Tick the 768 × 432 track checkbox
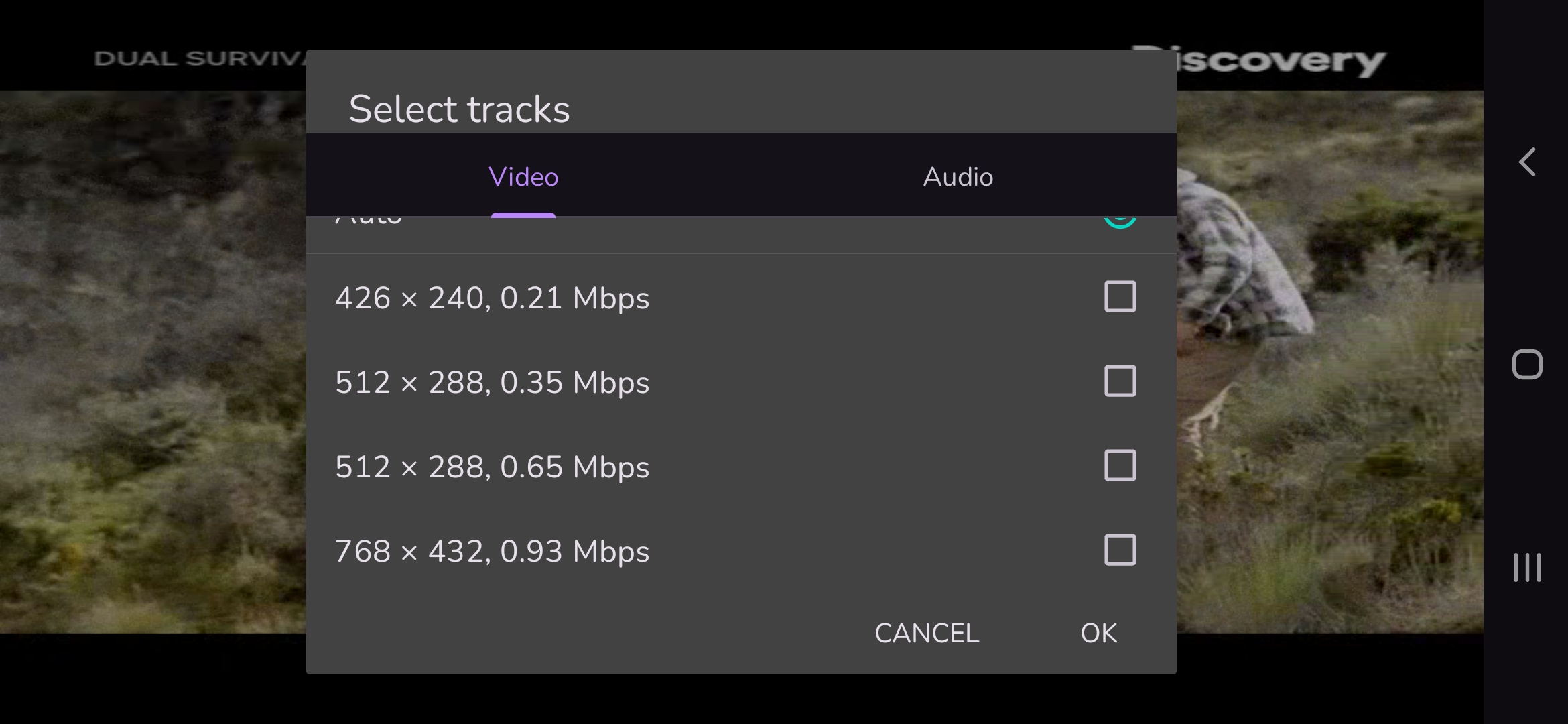Viewport: 1568px width, 724px height. (x=1120, y=550)
